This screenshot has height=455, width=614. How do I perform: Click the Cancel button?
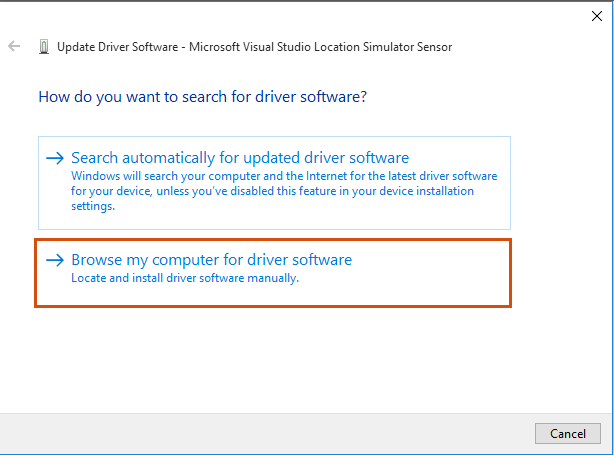pyautogui.click(x=568, y=433)
